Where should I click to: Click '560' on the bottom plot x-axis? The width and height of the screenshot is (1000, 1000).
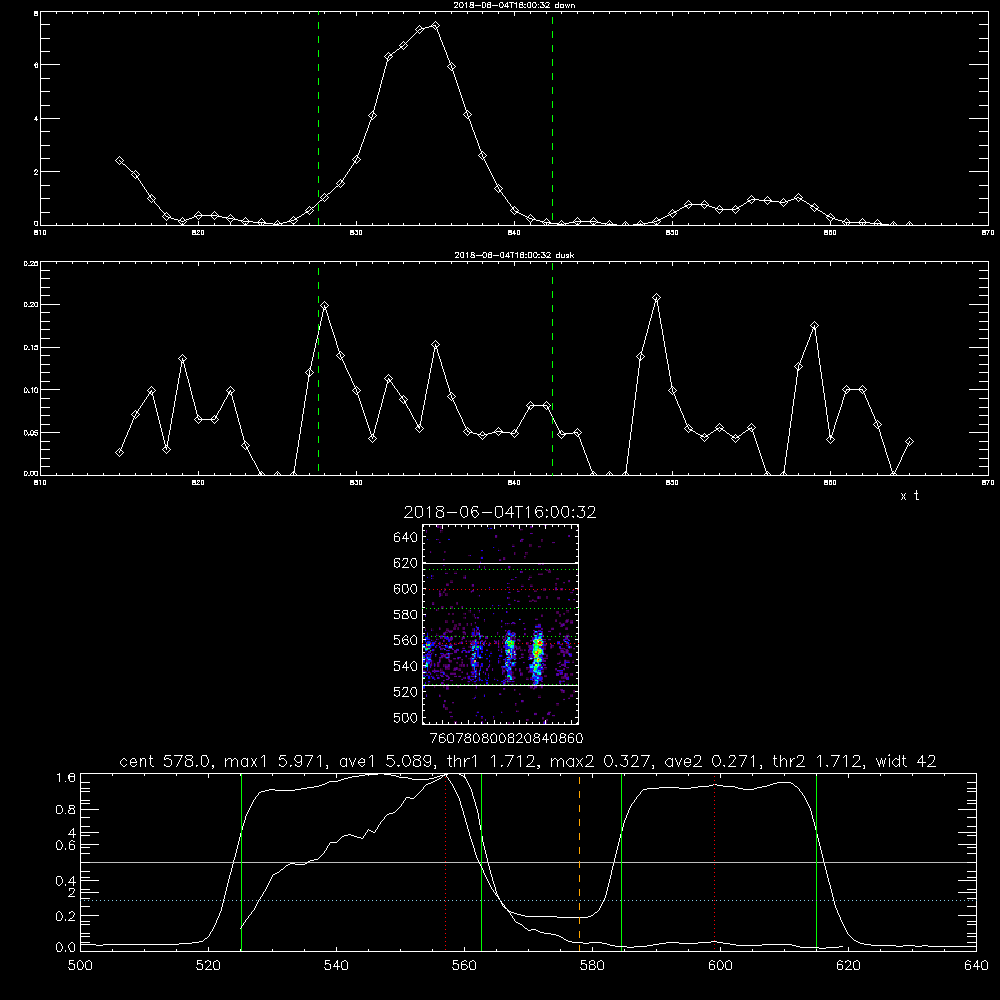(464, 966)
